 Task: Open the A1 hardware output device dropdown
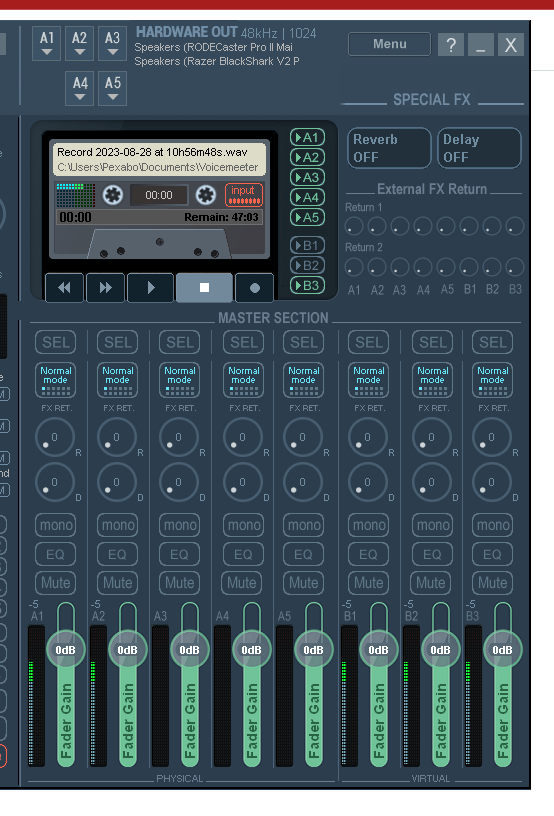[46, 43]
